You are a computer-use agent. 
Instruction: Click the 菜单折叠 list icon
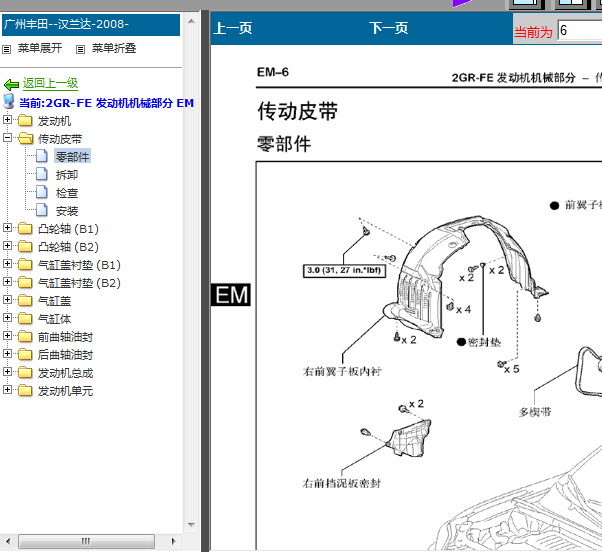click(80, 50)
